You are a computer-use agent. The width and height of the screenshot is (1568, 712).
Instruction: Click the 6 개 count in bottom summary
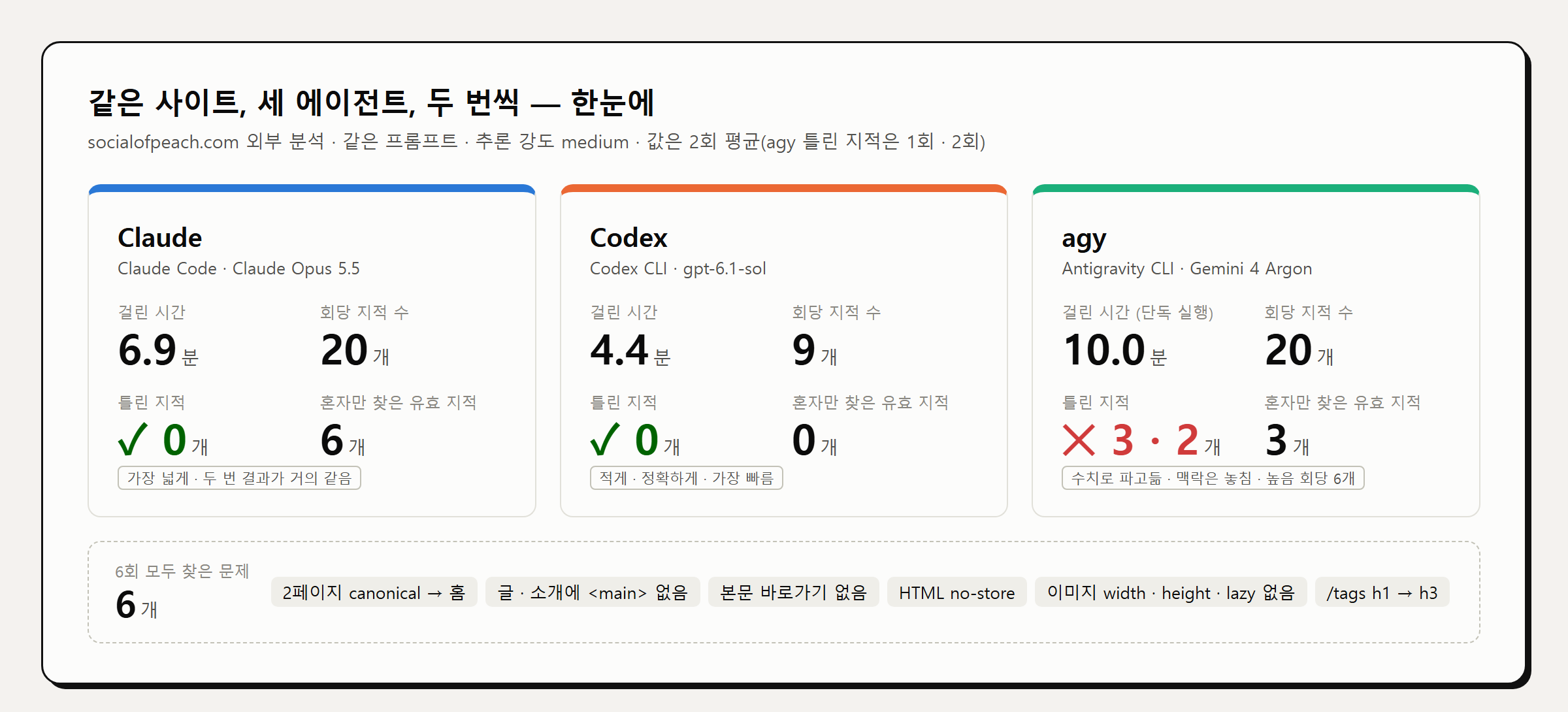pyautogui.click(x=136, y=606)
